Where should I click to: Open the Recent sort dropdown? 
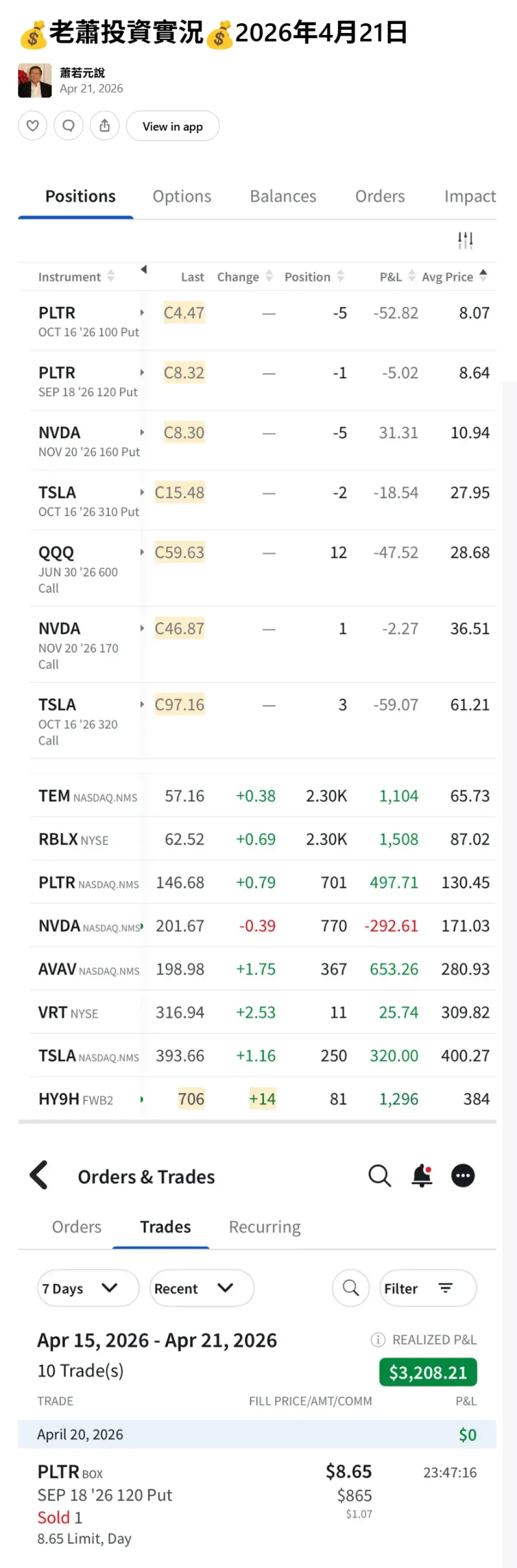coord(202,1288)
